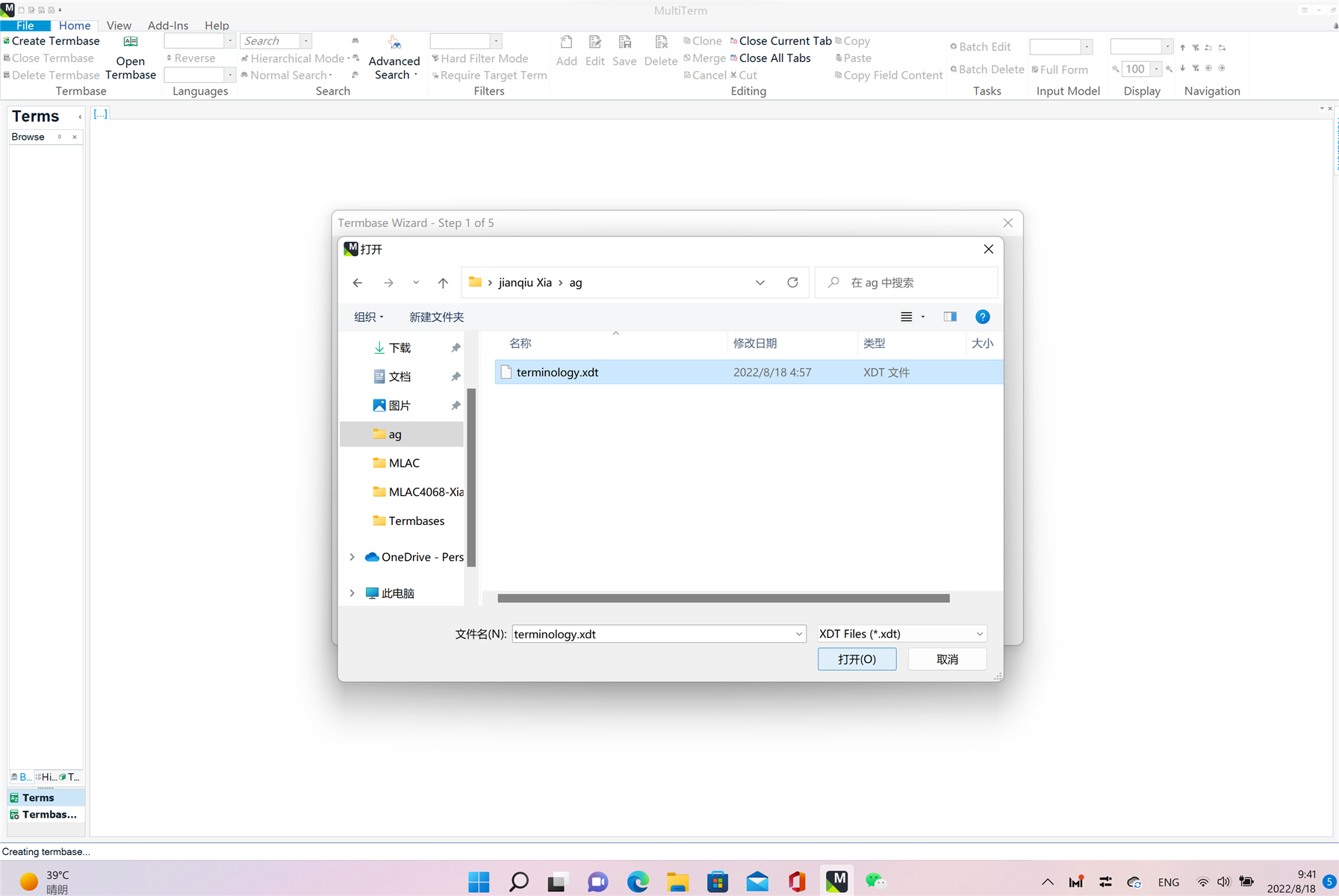Screen dimensions: 1339x896
Task: Open WeChat from the taskbar
Action: [876, 882]
